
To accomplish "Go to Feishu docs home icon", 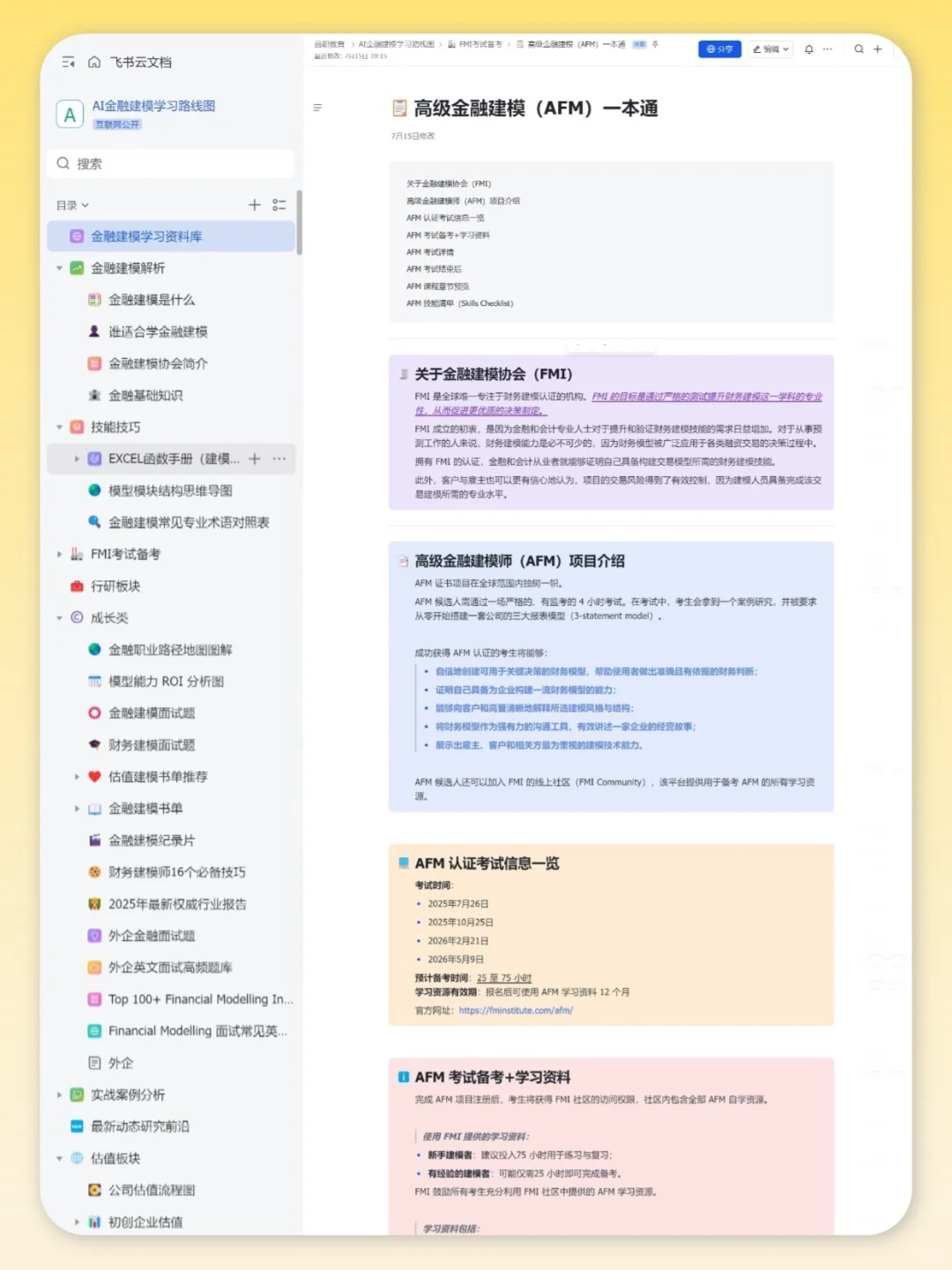I will click(x=94, y=63).
